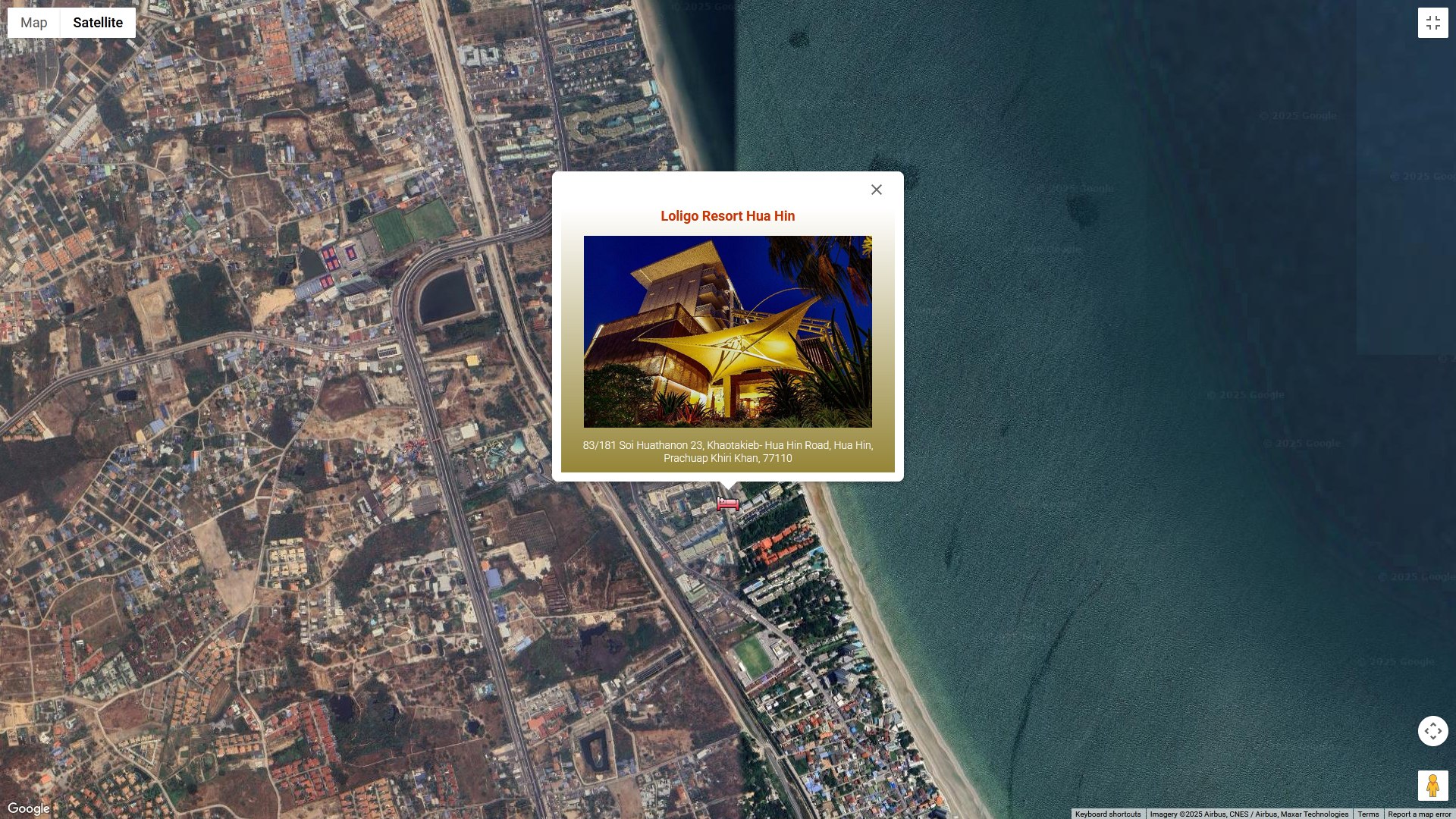The width and height of the screenshot is (1456, 819).
Task: Open the map camera controls button
Action: [x=1432, y=731]
